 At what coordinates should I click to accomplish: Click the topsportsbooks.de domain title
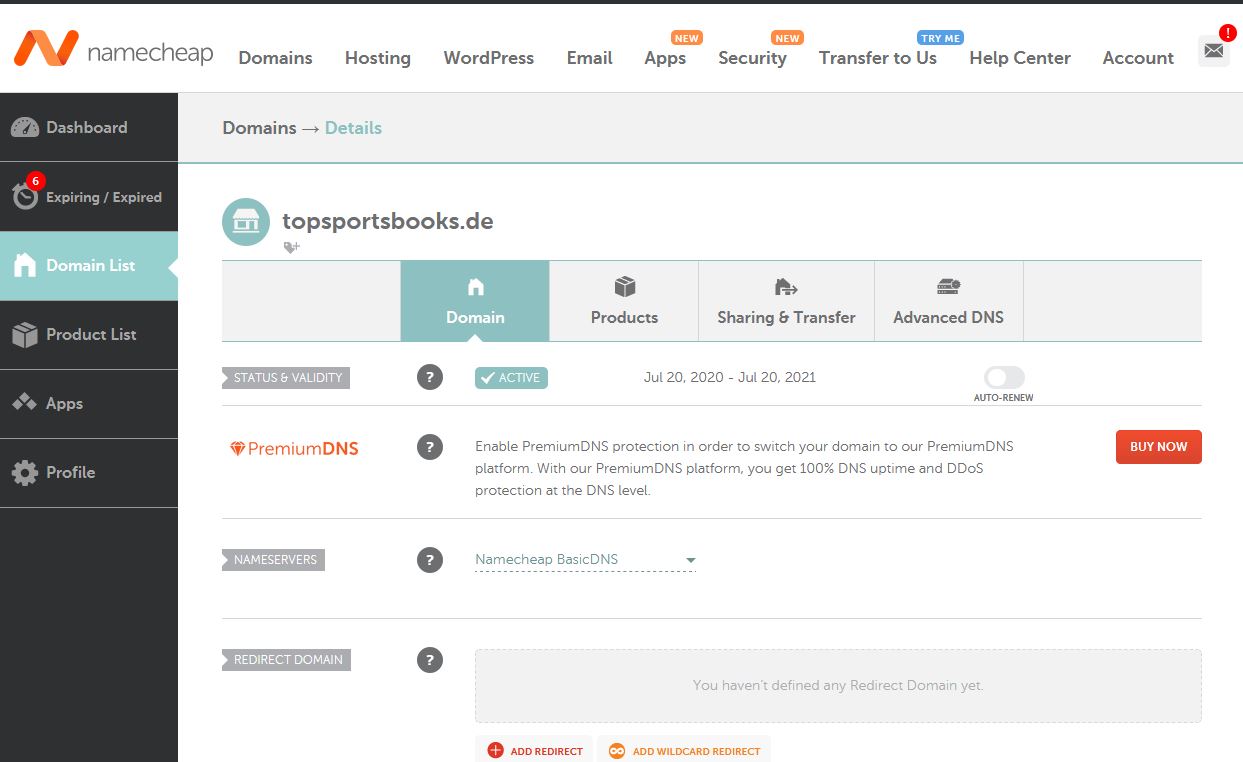click(388, 221)
